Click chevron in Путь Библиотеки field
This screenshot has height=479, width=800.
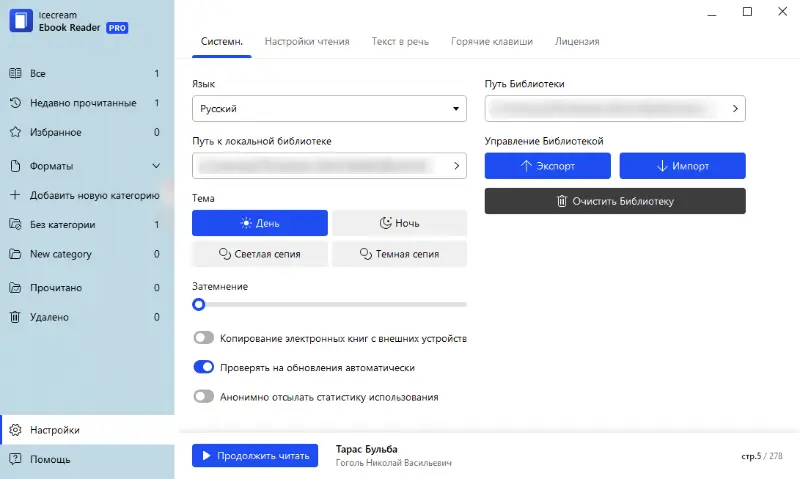point(735,109)
